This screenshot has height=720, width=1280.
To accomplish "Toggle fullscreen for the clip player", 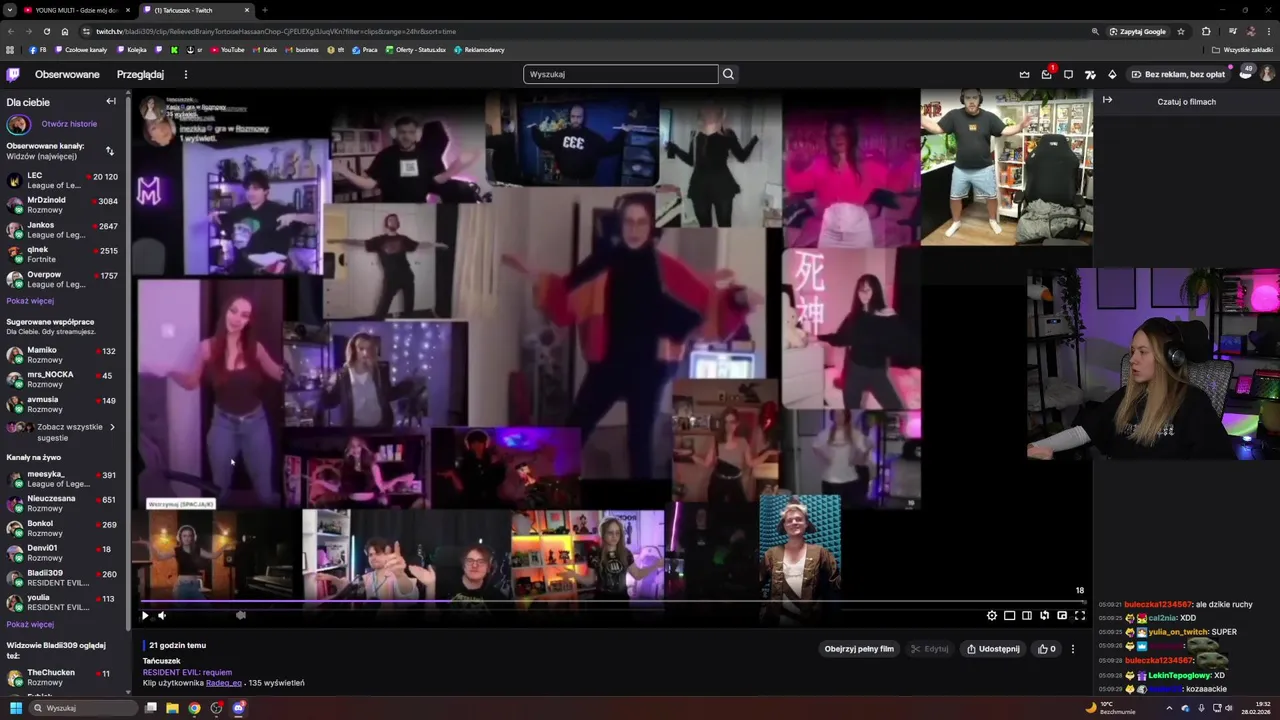I will click(1080, 616).
